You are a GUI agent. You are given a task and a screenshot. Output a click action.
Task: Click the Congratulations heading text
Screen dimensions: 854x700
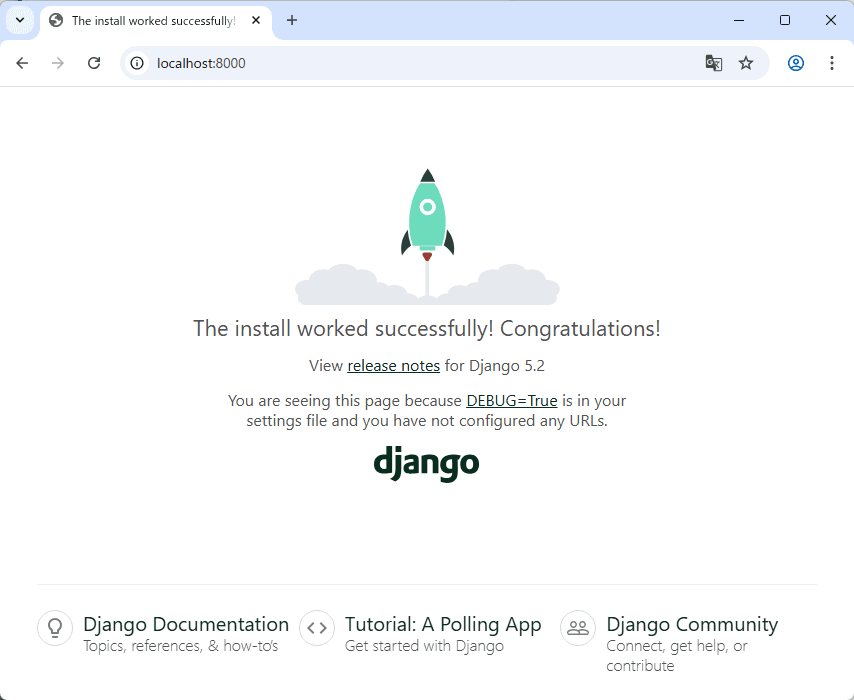pyautogui.click(x=427, y=328)
